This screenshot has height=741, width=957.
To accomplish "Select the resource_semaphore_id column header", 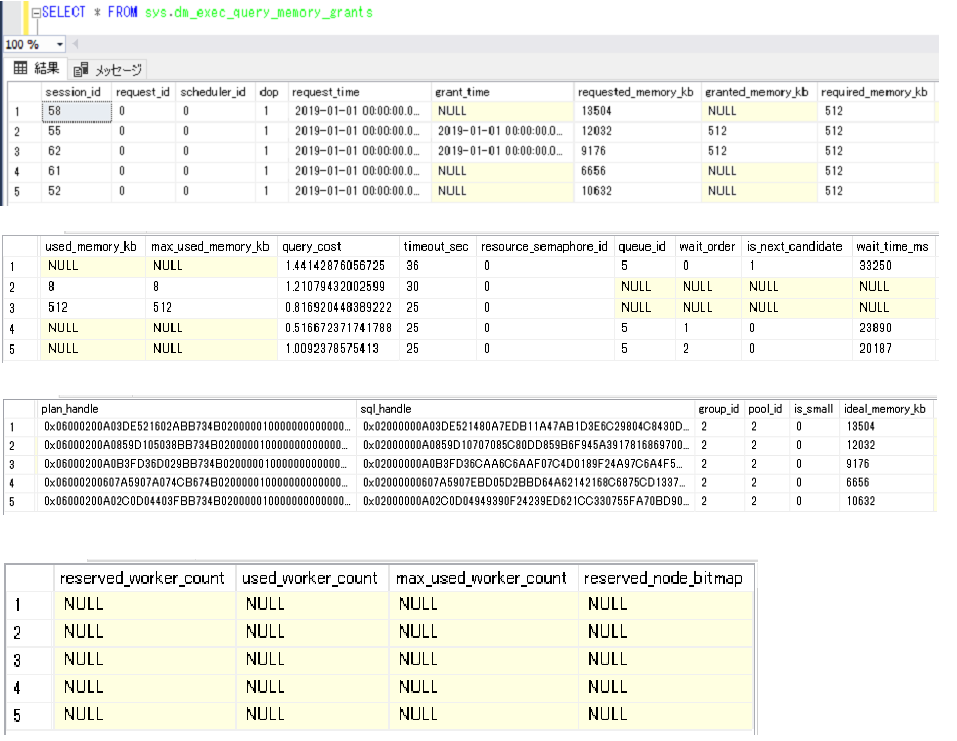I will [x=545, y=247].
